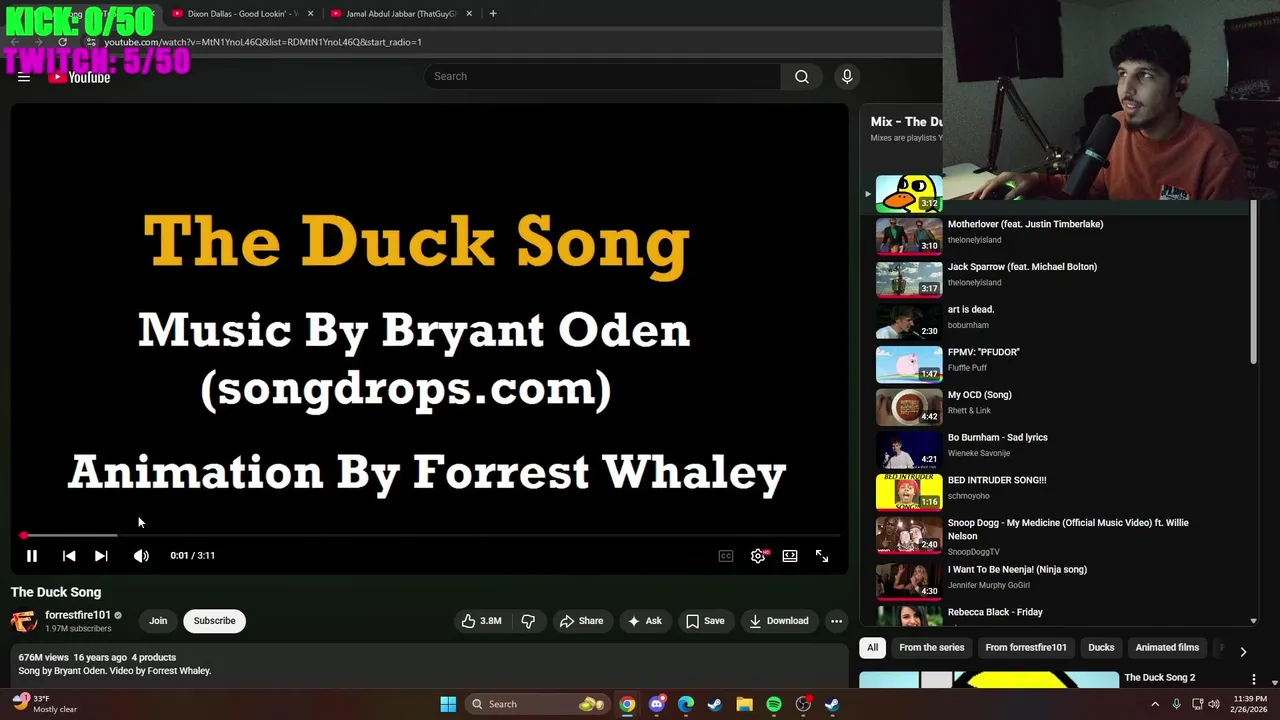Toggle closed captions CC button
Image resolution: width=1280 pixels, height=720 pixels.
click(x=726, y=556)
